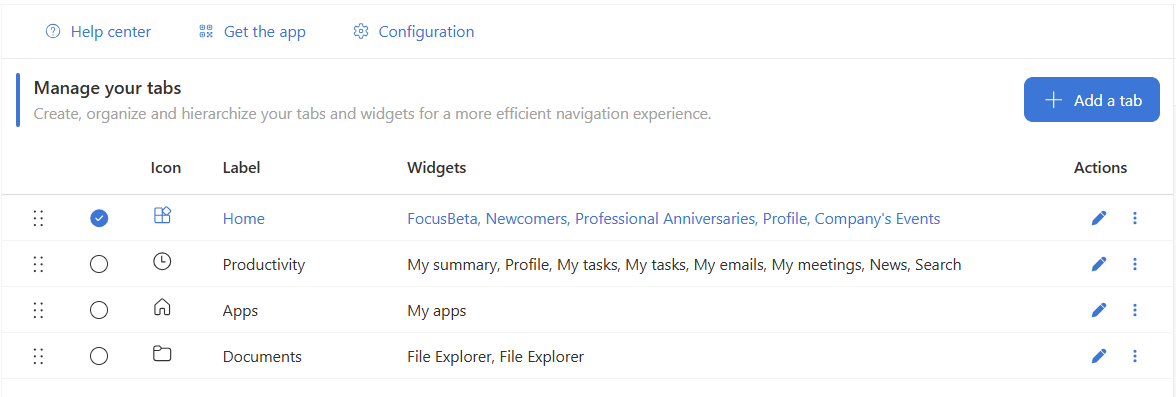The image size is (1176, 397).
Task: Grab the drag handle of the Apps row
Action: click(38, 310)
